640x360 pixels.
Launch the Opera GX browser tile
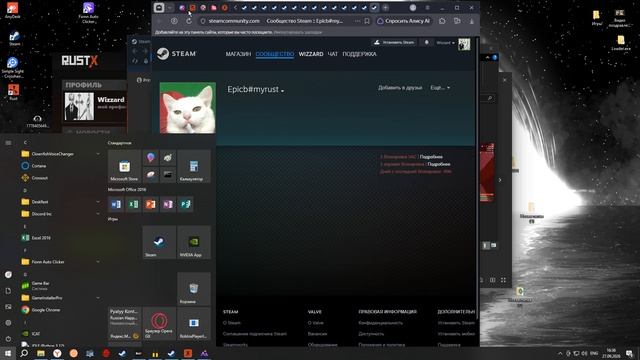[x=159, y=324]
